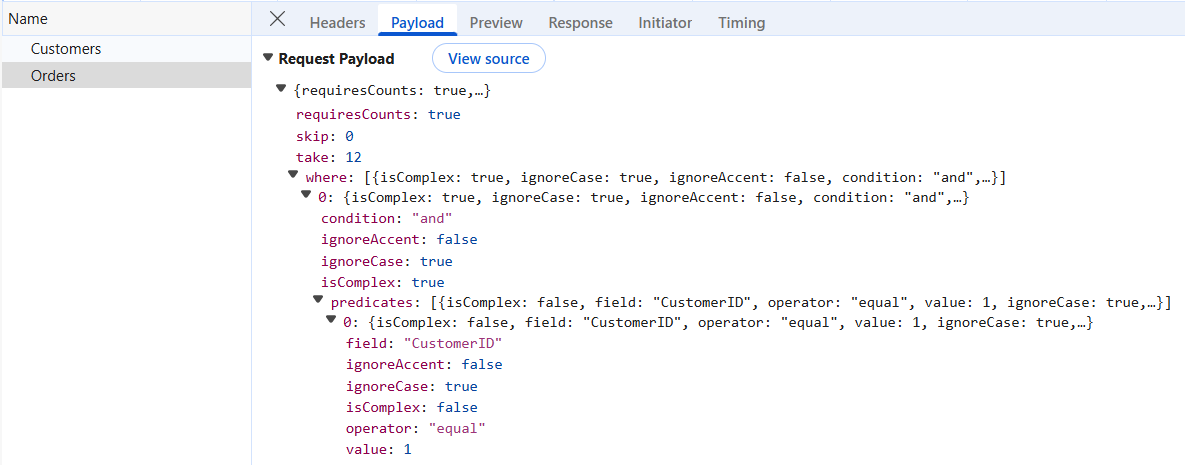Collapse the Request Payload section
The width and height of the screenshot is (1185, 465).
[268, 57]
